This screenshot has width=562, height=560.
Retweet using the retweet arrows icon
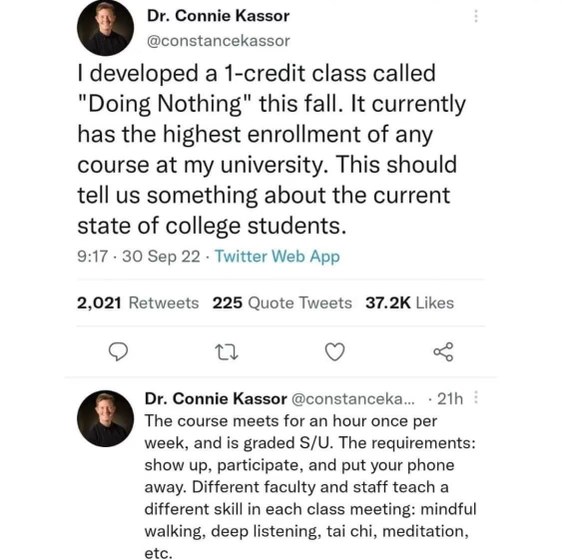(x=226, y=352)
